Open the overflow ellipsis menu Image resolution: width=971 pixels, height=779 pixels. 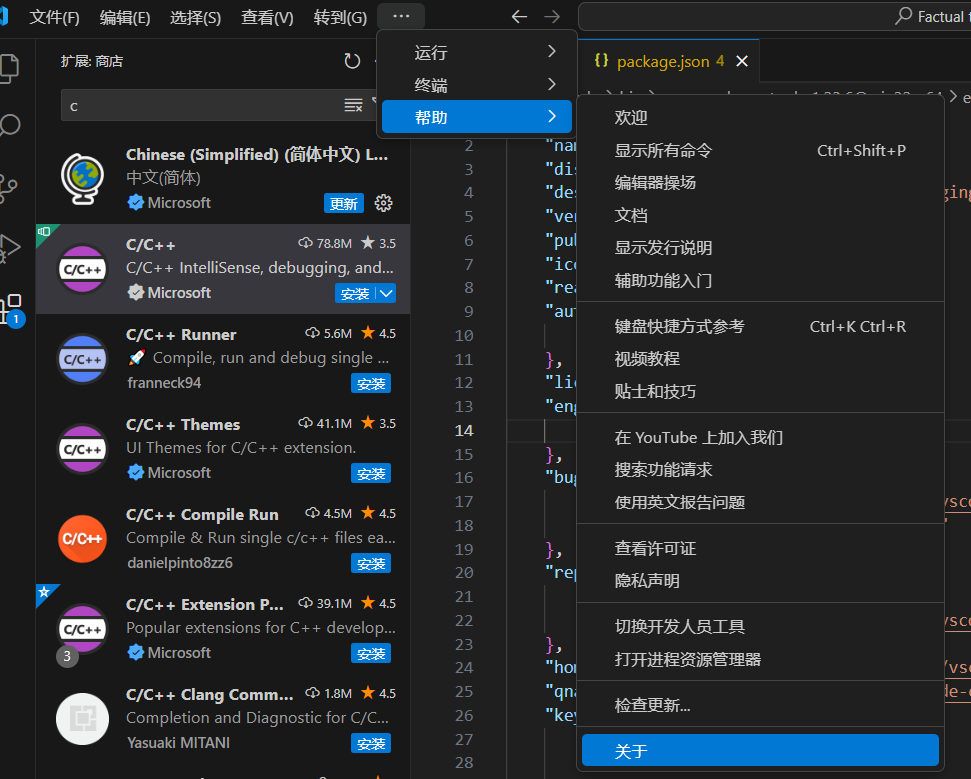point(401,17)
